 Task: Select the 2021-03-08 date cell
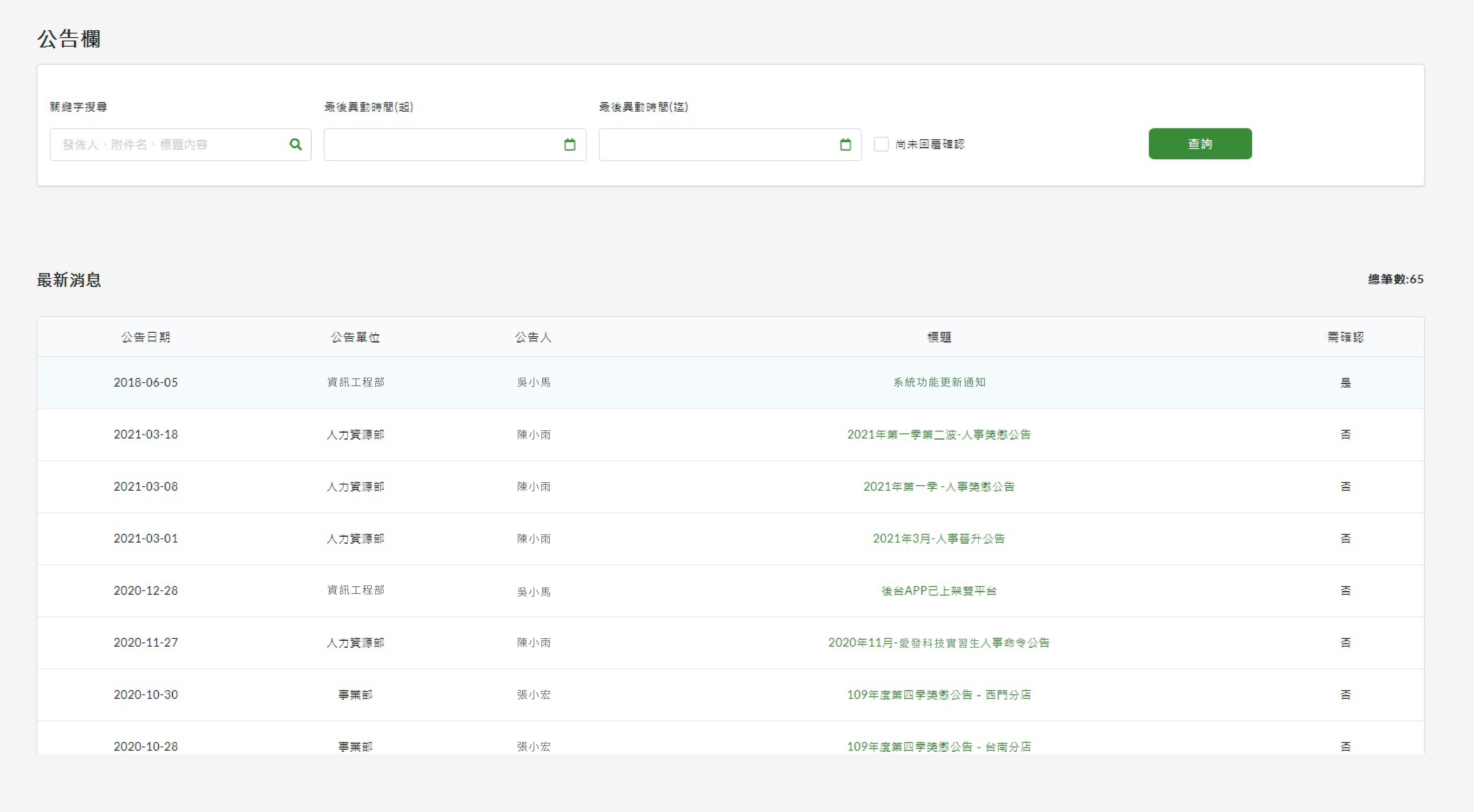pyautogui.click(x=146, y=487)
